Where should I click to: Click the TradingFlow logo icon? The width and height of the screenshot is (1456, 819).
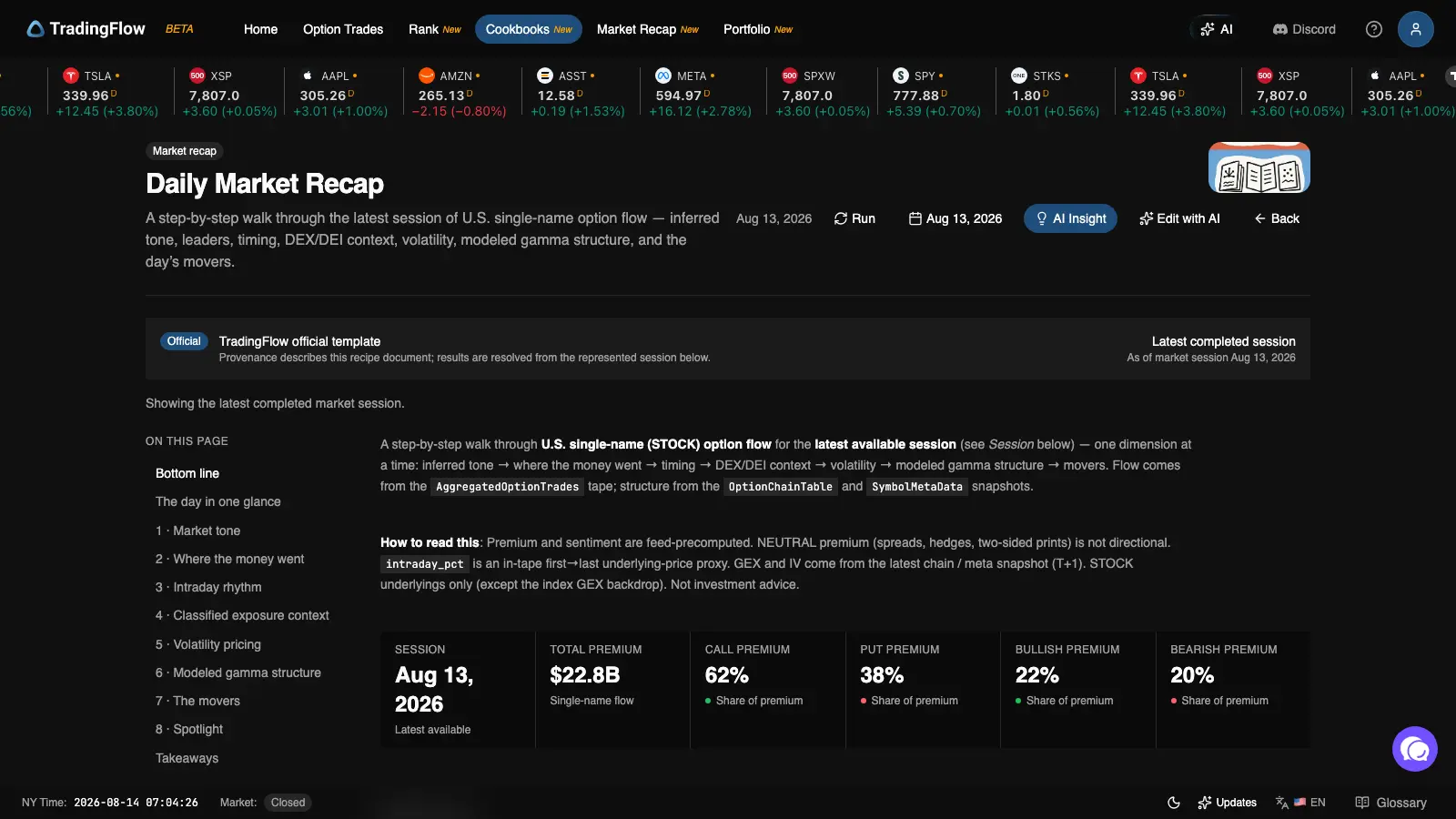(x=35, y=29)
